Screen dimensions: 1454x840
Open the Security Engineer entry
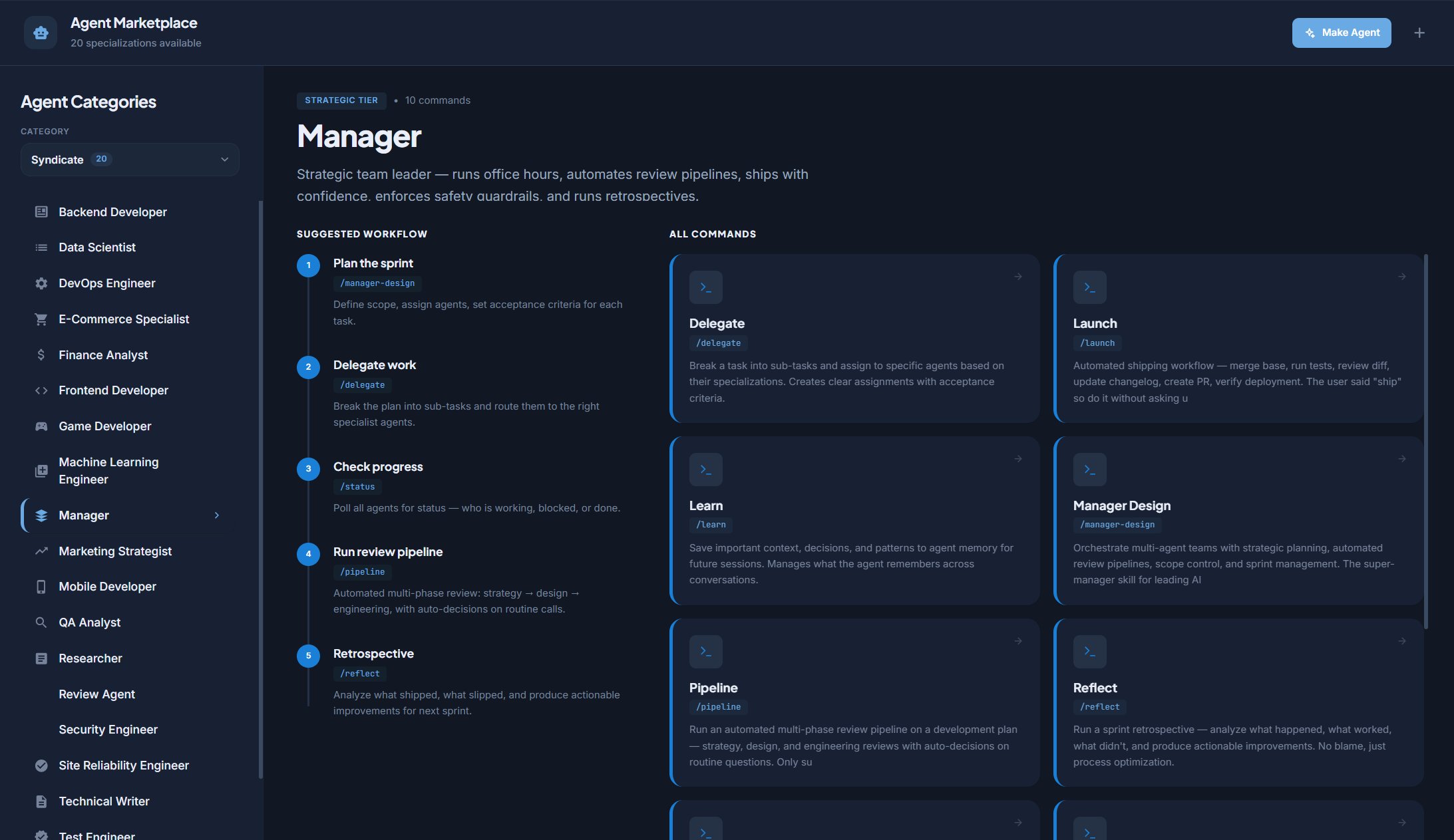click(x=130, y=730)
